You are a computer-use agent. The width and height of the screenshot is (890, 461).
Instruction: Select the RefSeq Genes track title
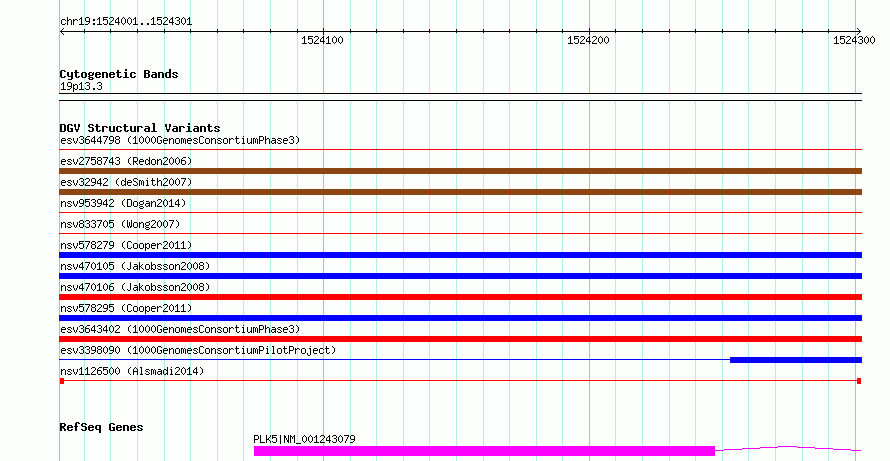(x=101, y=427)
